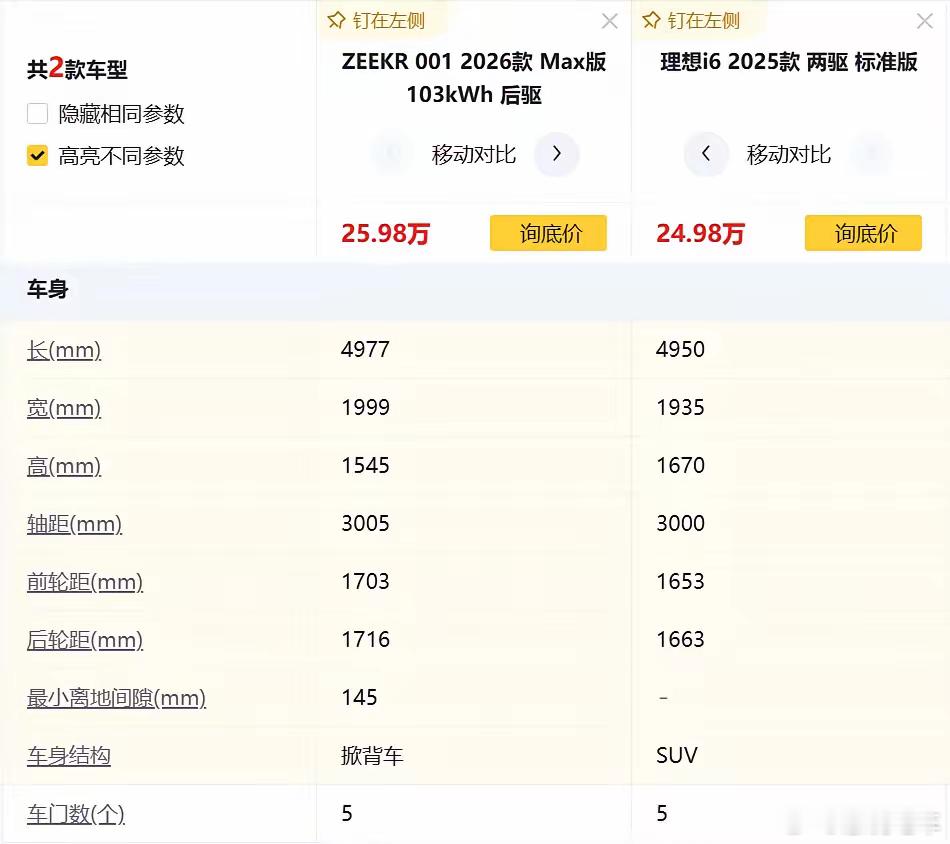Select ZEEKR length value 4977

click(365, 350)
